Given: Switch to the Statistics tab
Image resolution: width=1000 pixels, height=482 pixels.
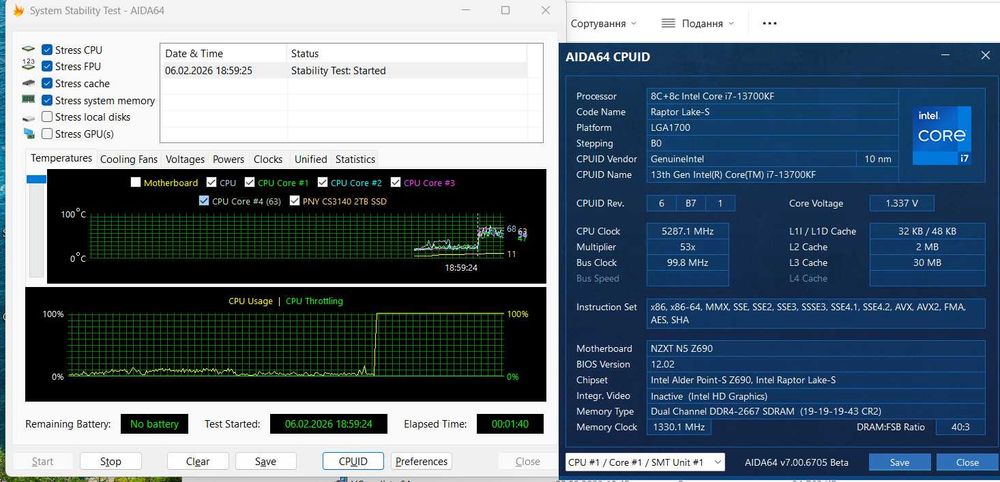Looking at the screenshot, I should 355,159.
